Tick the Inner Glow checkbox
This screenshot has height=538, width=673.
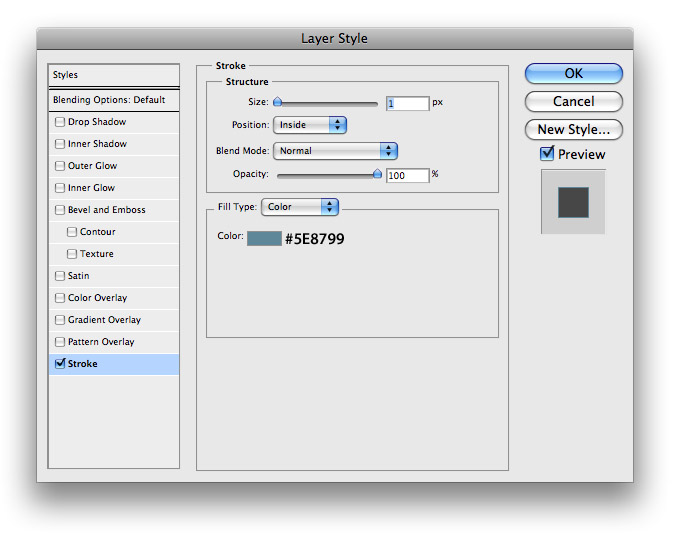coord(60,188)
